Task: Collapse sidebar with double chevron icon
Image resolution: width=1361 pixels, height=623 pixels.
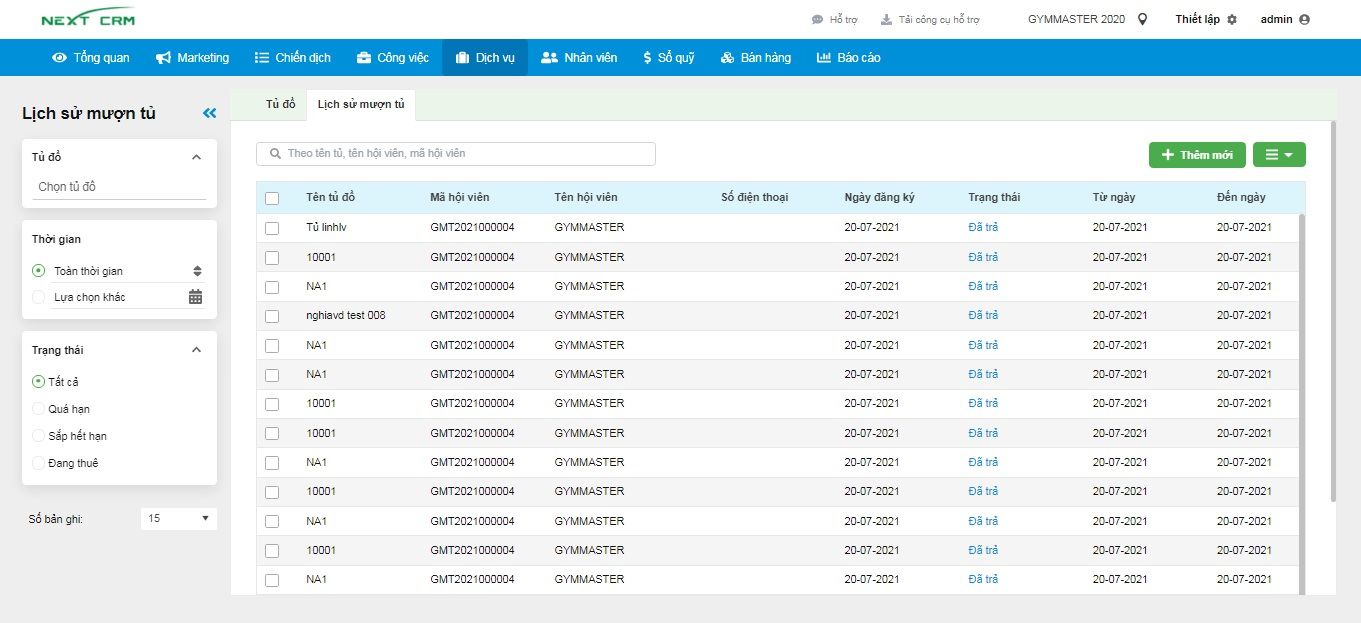Action: [209, 114]
